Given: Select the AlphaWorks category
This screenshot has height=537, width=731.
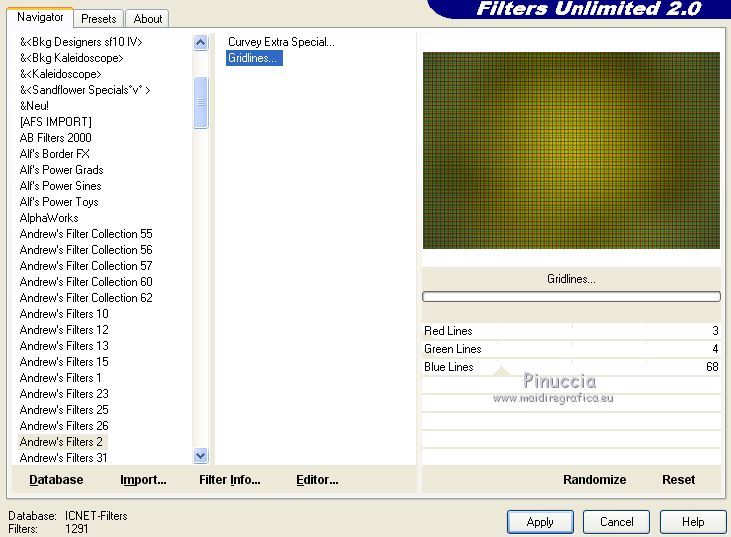Looking at the screenshot, I should [x=49, y=218].
